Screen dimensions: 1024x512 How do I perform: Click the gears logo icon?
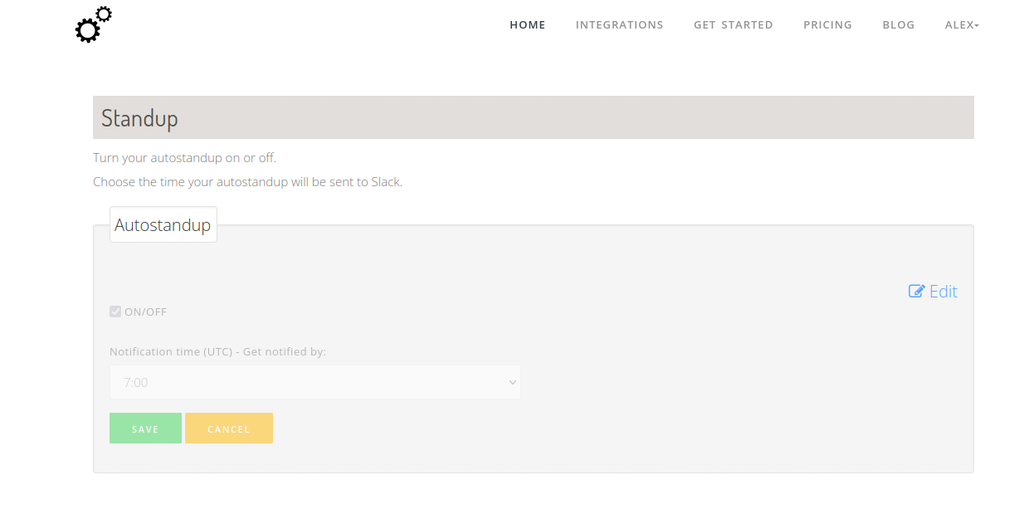pyautogui.click(x=93, y=24)
